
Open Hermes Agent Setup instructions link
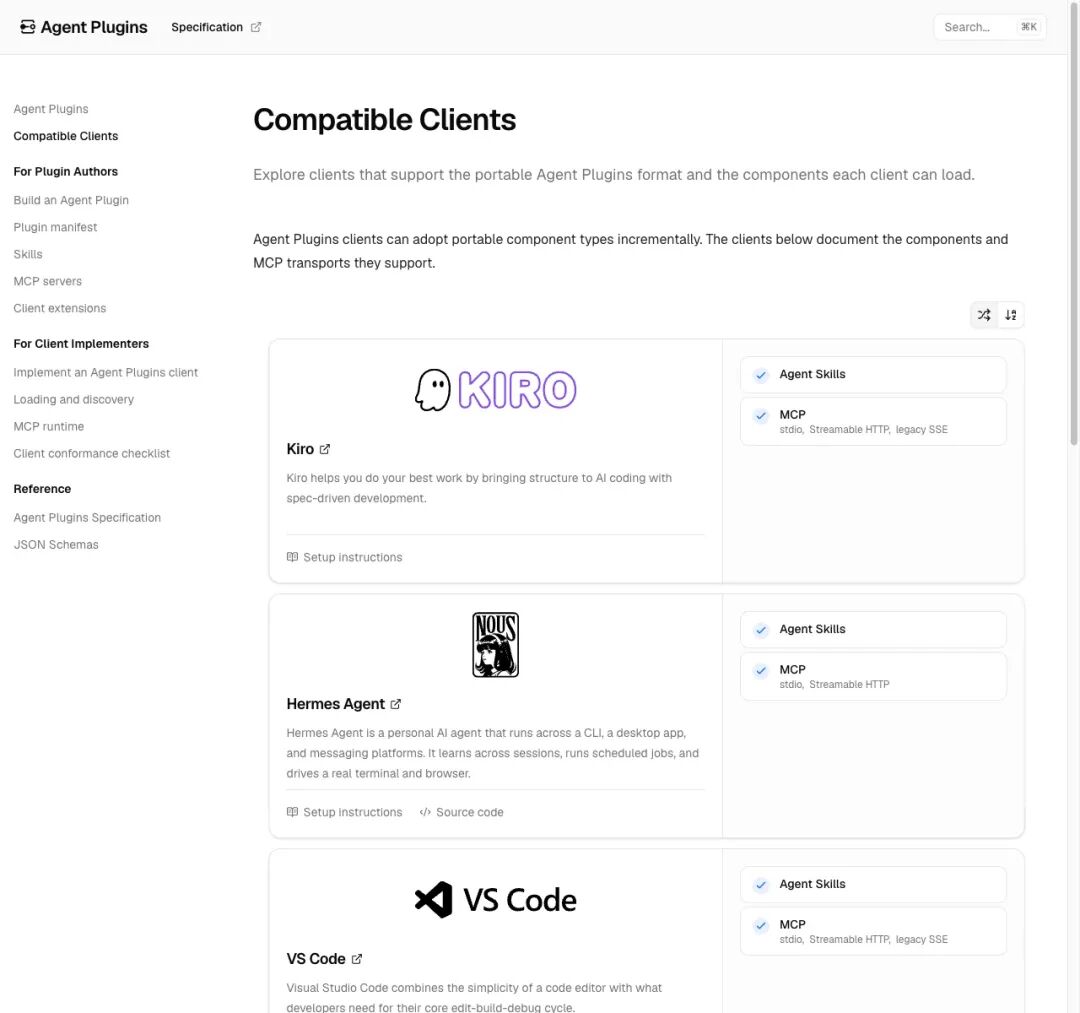coord(344,812)
